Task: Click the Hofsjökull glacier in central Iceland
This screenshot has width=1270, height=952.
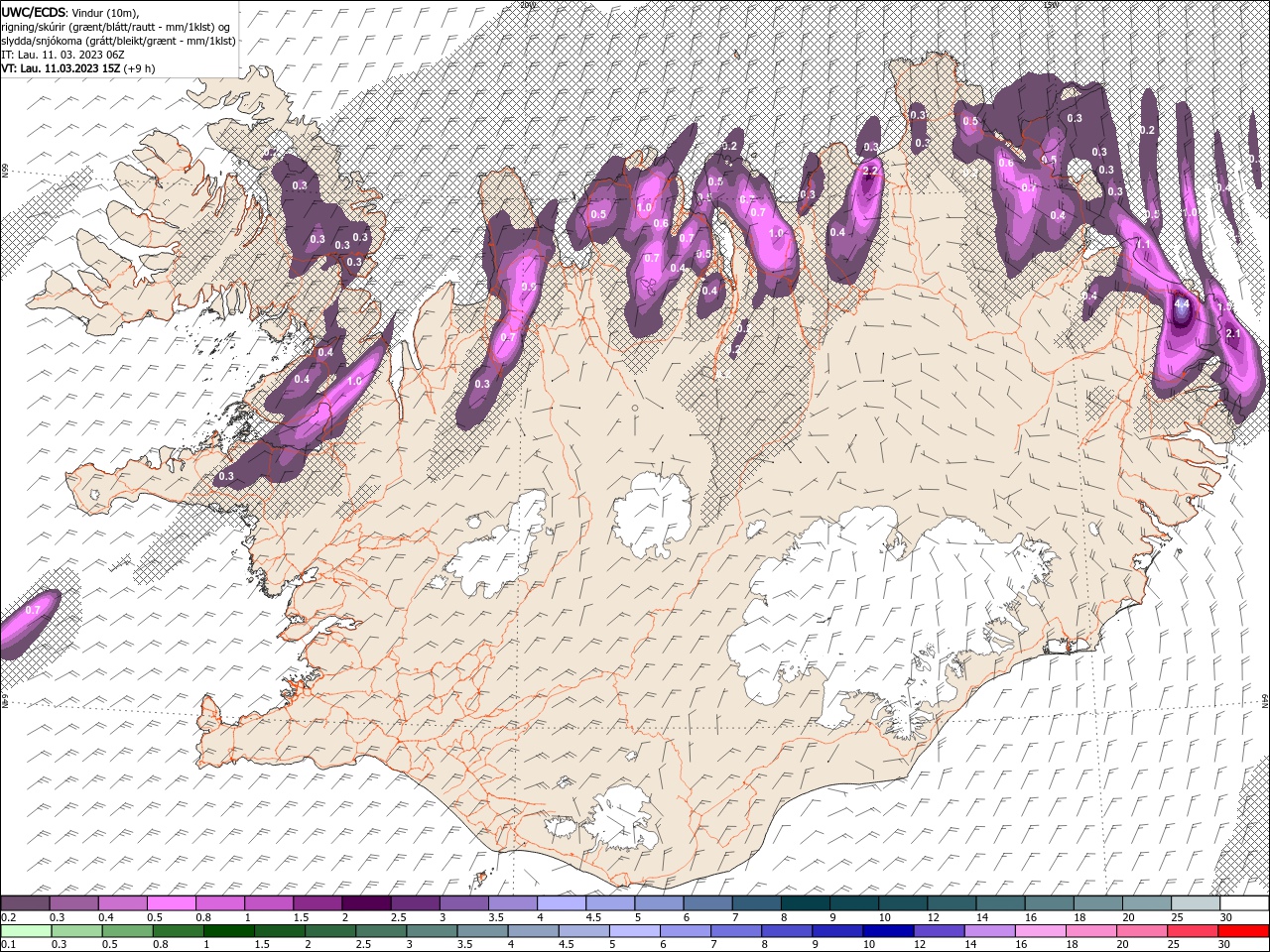Action: click(652, 513)
